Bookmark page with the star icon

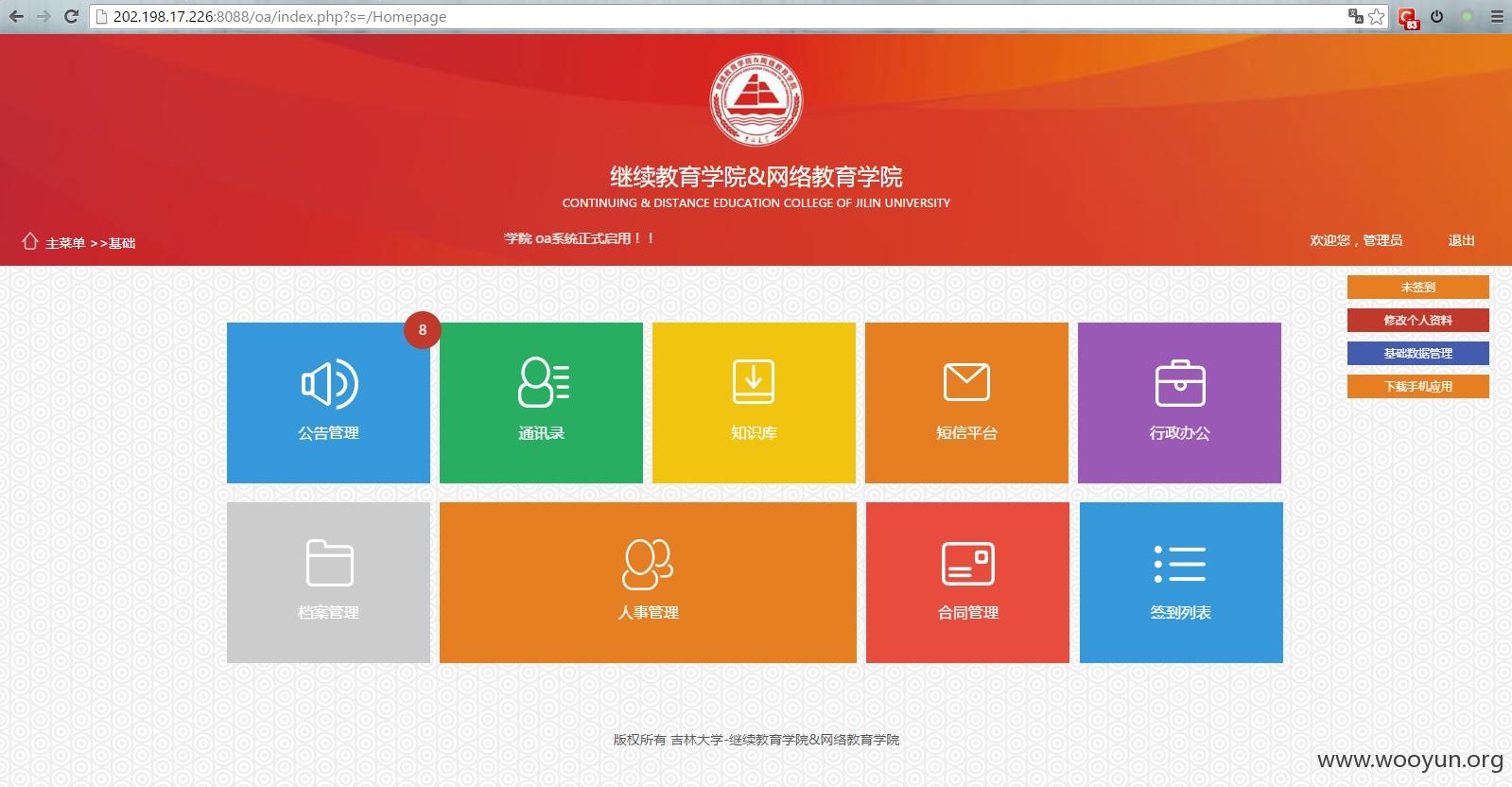point(1377,16)
